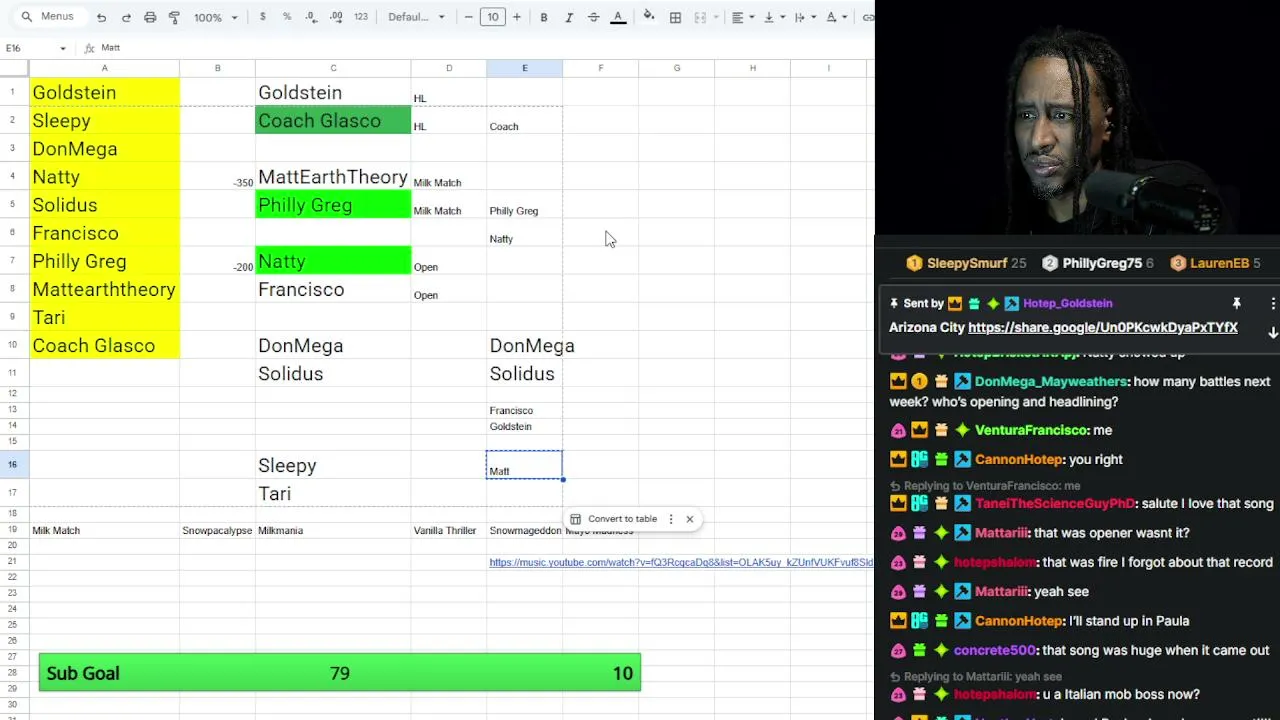Open the share.google link in pinned message
This screenshot has width=1280, height=720.
[1103, 328]
